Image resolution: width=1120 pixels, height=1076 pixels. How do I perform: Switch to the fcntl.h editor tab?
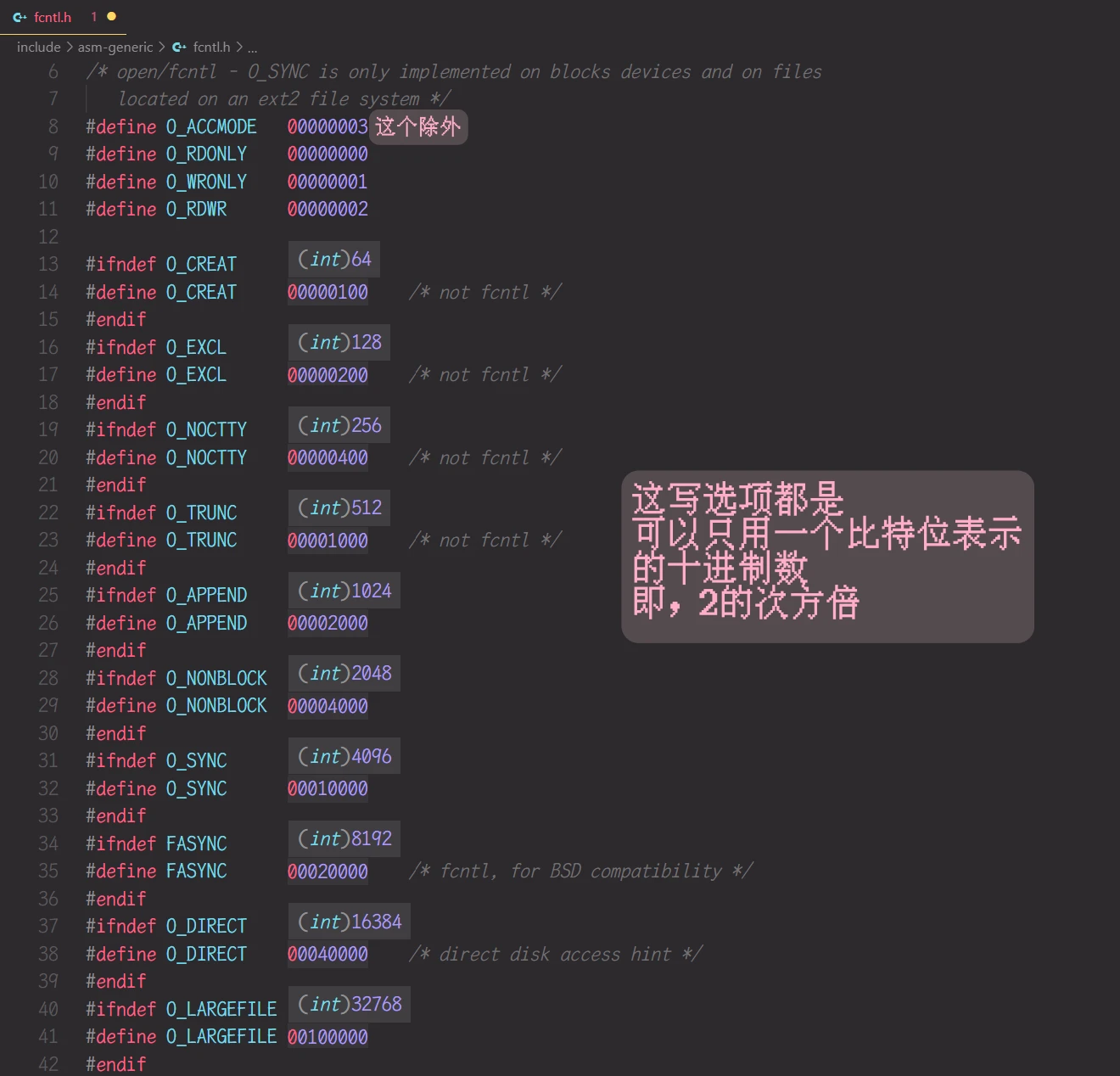pyautogui.click(x=51, y=17)
